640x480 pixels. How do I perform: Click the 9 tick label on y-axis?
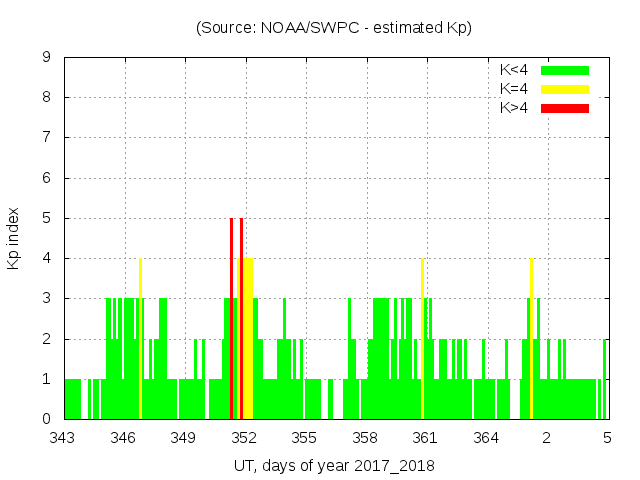47,57
